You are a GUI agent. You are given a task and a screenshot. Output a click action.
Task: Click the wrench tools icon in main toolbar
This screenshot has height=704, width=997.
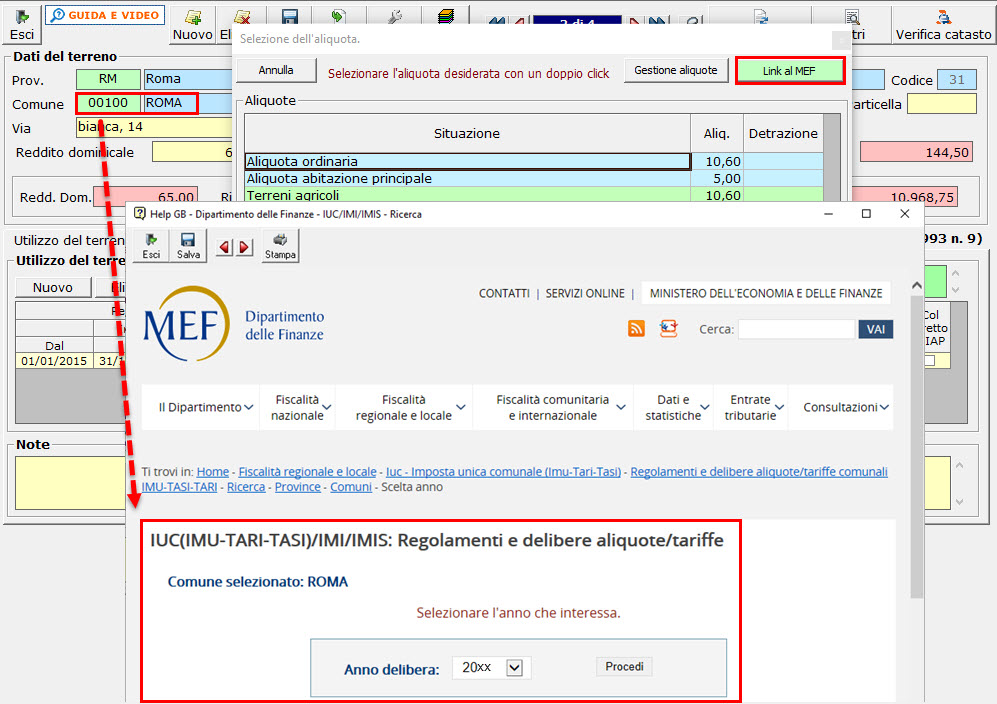pyautogui.click(x=395, y=17)
